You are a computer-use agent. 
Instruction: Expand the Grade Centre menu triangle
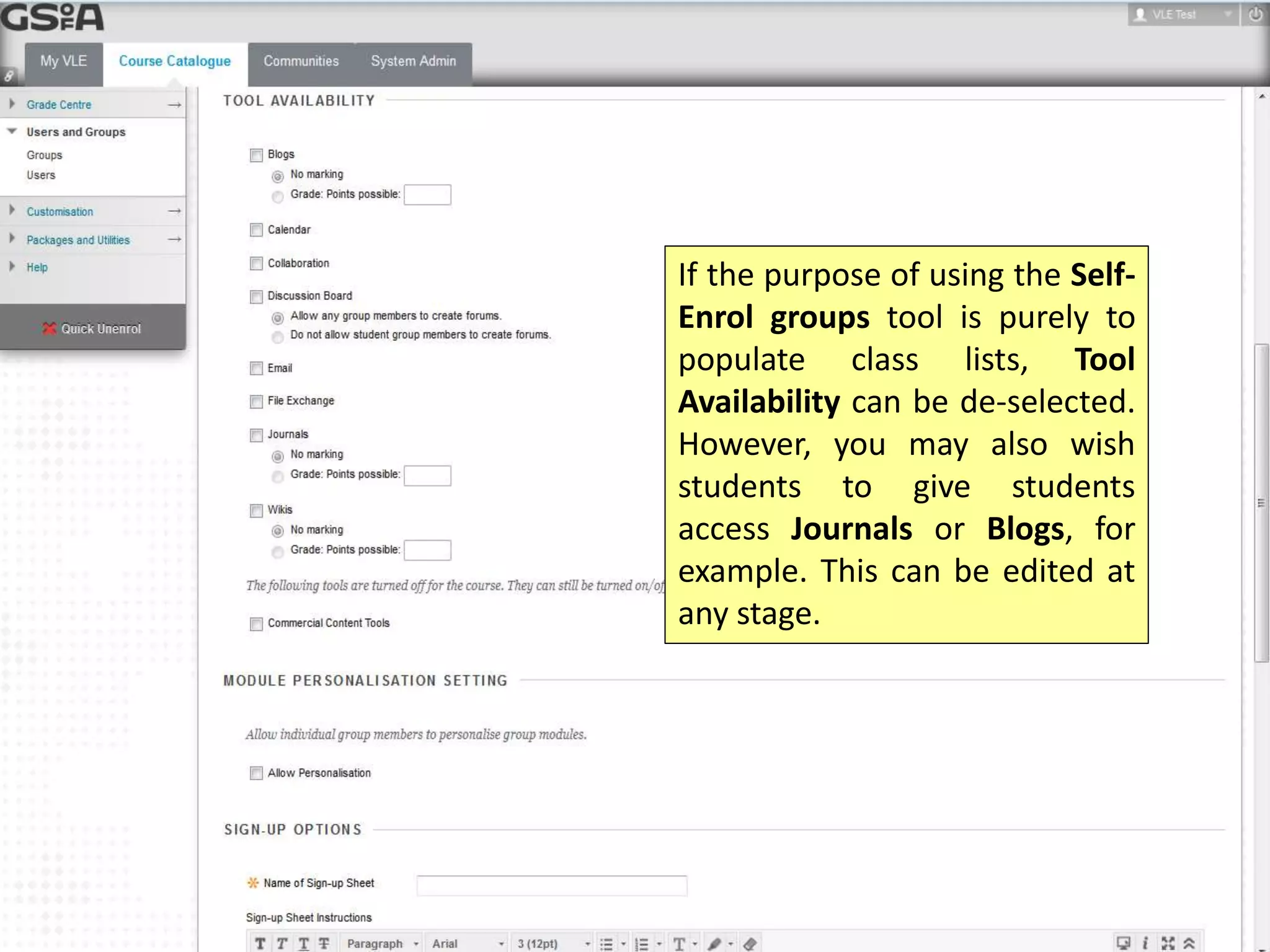coord(12,104)
